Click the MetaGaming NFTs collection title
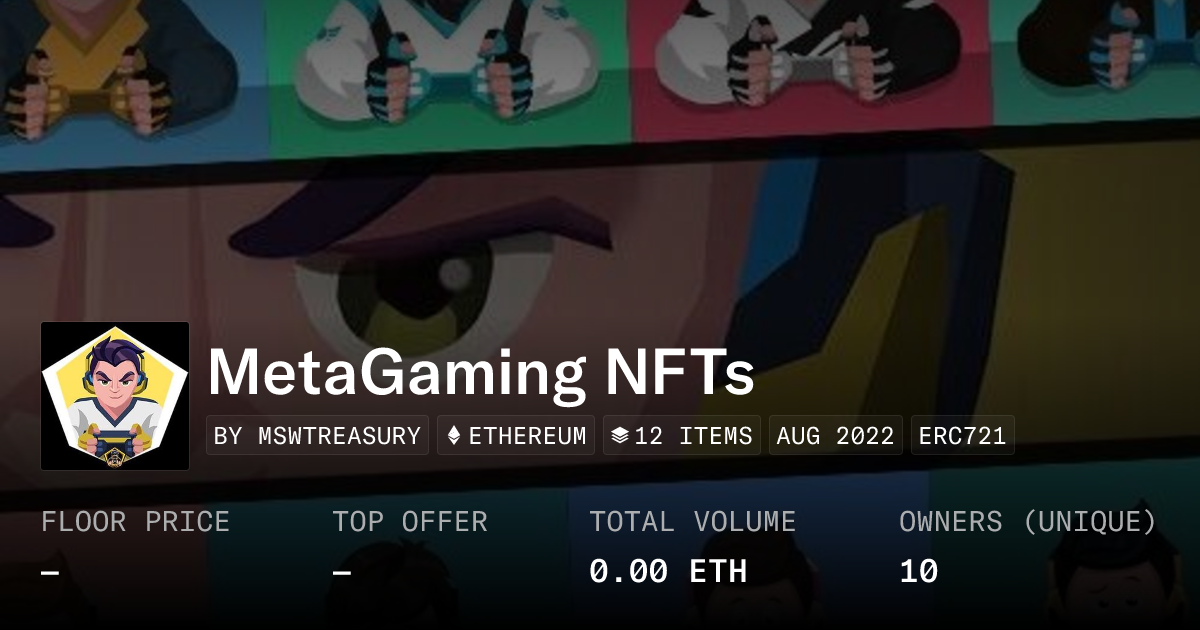Image resolution: width=1200 pixels, height=630 pixels. click(481, 373)
